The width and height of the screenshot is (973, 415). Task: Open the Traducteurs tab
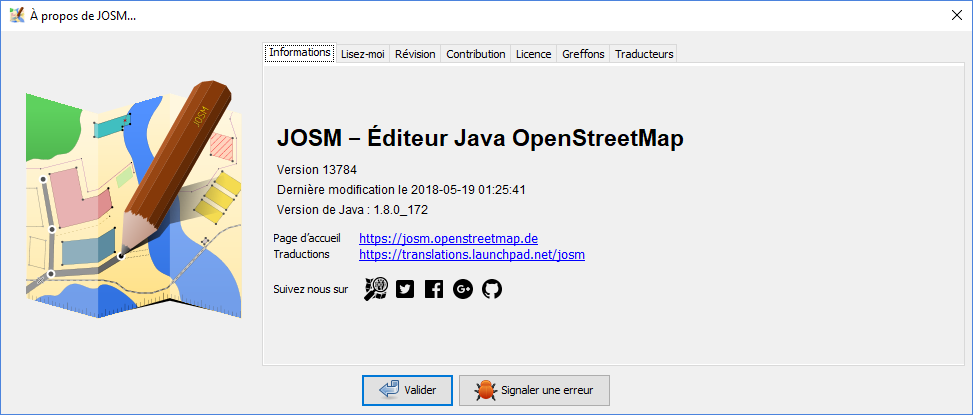[644, 54]
